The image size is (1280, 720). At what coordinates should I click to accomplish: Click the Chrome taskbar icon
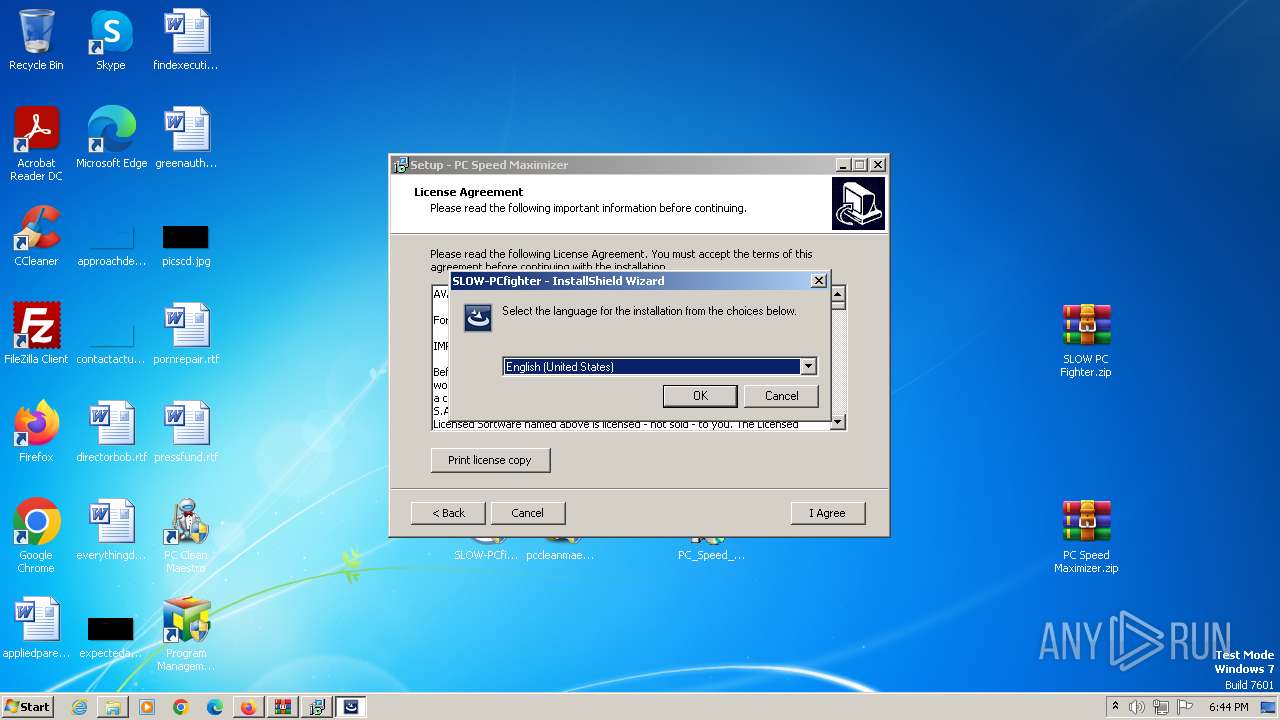coord(181,707)
